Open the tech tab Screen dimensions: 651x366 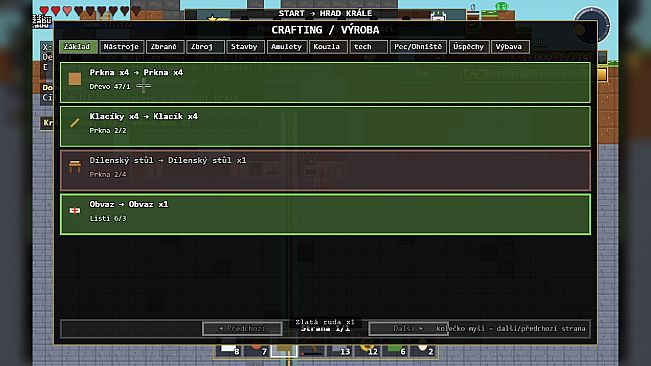(x=368, y=47)
